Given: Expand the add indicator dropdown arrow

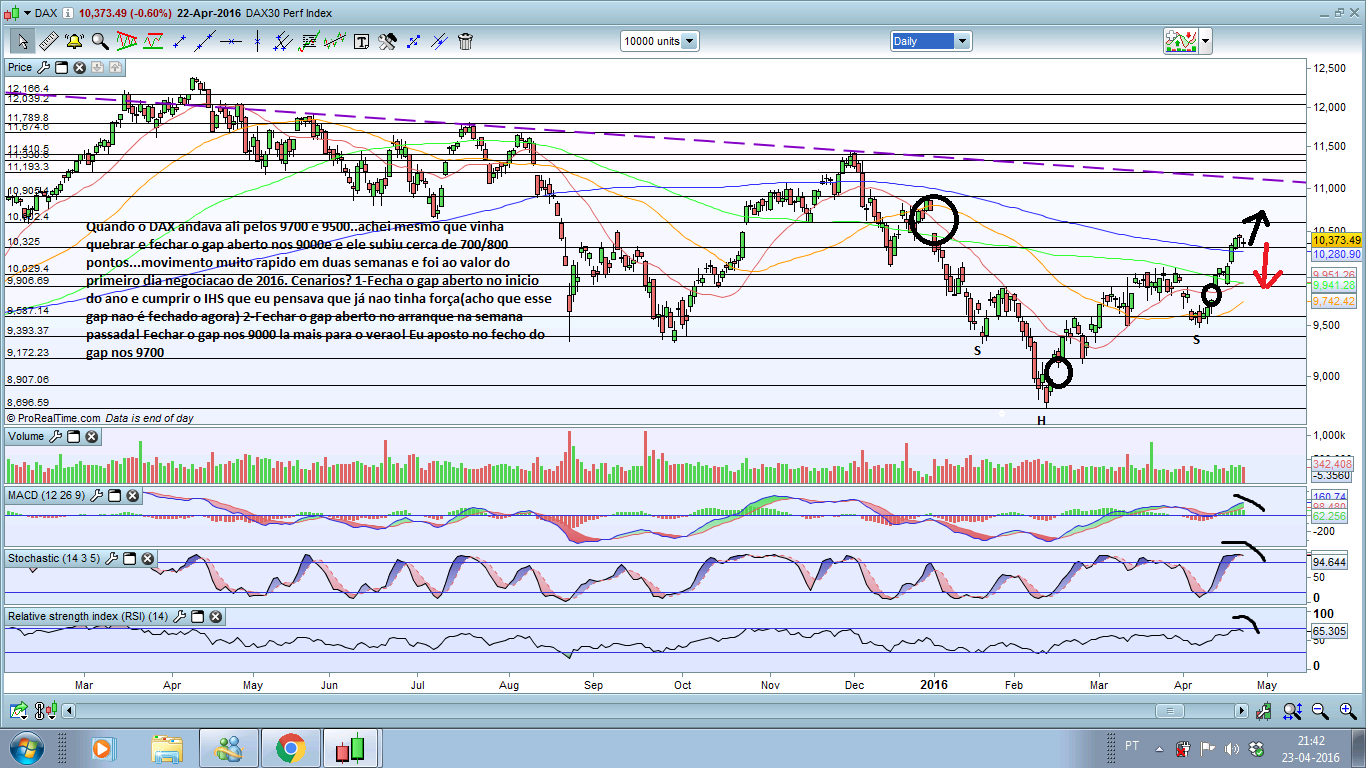Looking at the screenshot, I should 1205,41.
